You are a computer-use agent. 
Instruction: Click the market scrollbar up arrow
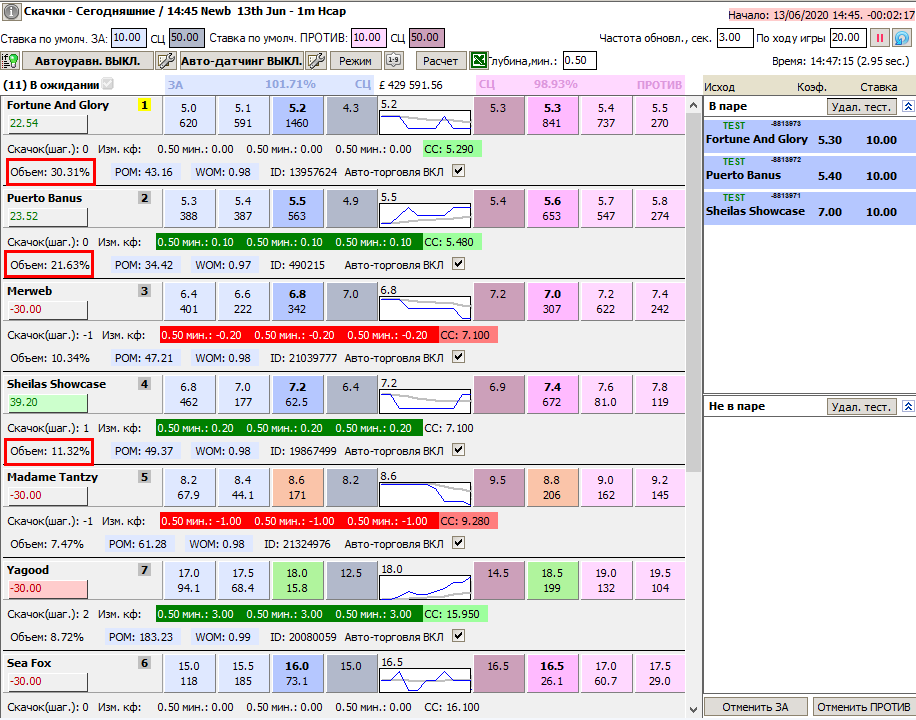(693, 106)
